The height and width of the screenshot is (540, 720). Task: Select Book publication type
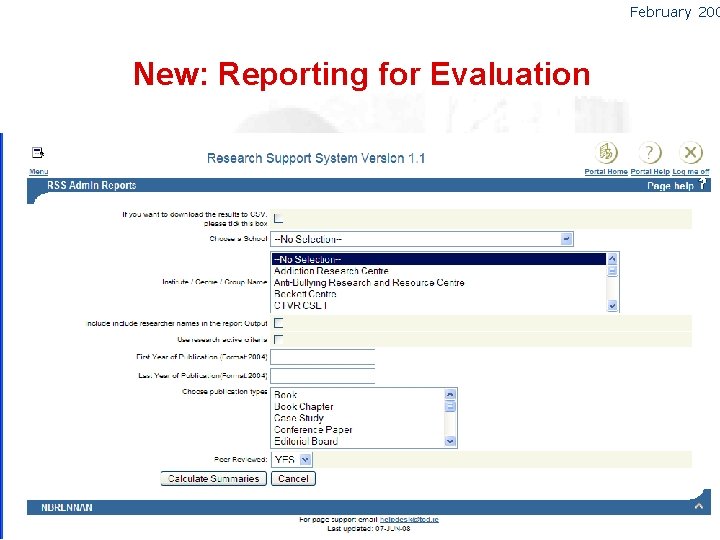click(358, 395)
